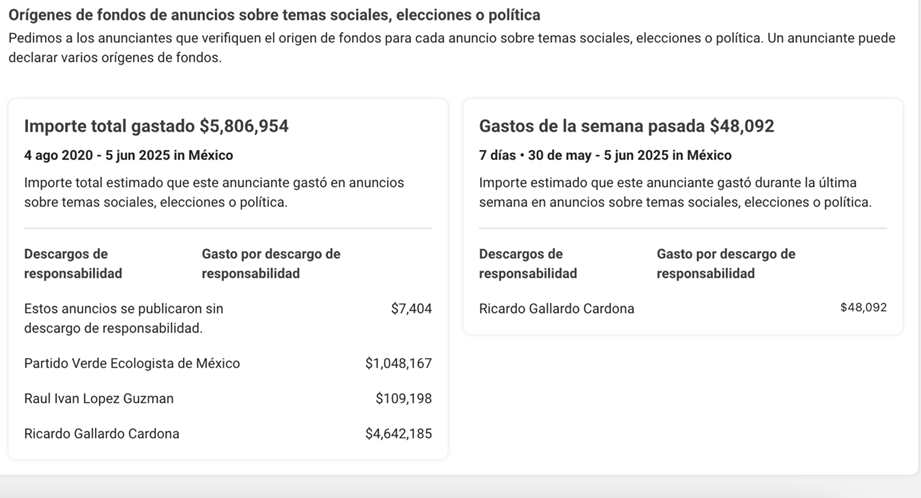The width and height of the screenshot is (921, 498).
Task: Click the Orígenes de fondos section title
Action: 274,15
